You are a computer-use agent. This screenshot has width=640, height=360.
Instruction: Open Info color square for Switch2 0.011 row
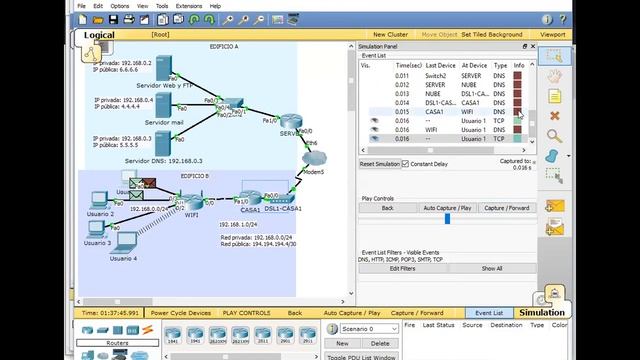pos(517,76)
